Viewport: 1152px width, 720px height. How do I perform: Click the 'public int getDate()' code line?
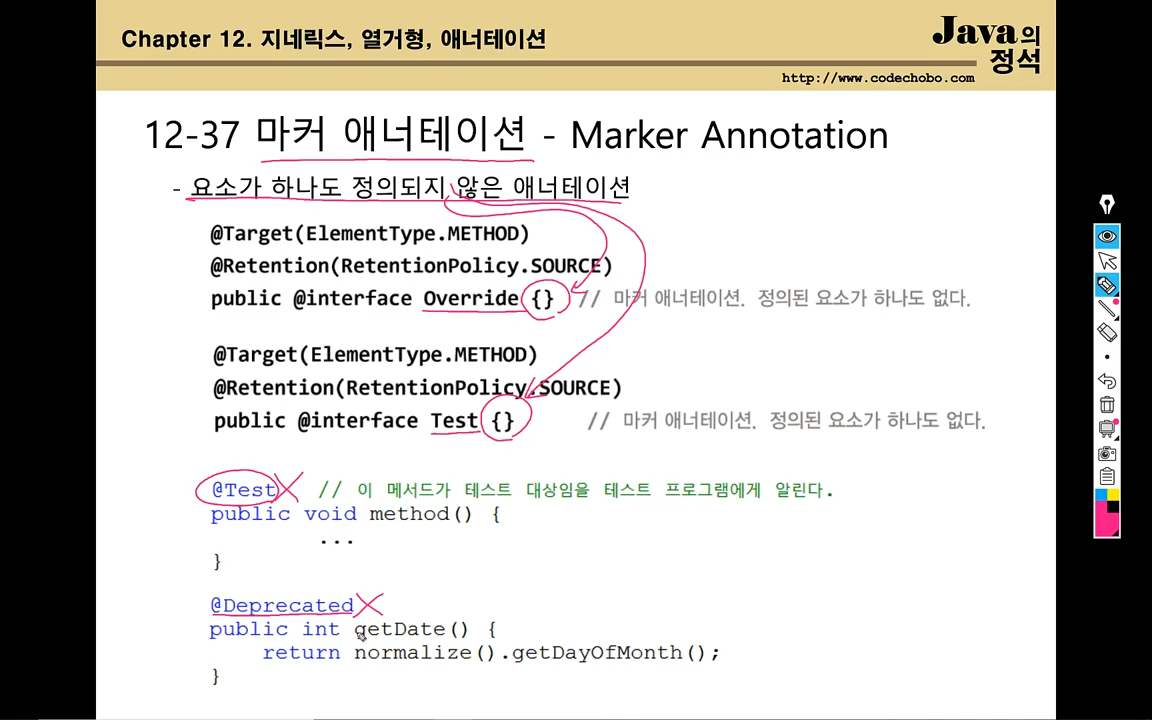353,629
